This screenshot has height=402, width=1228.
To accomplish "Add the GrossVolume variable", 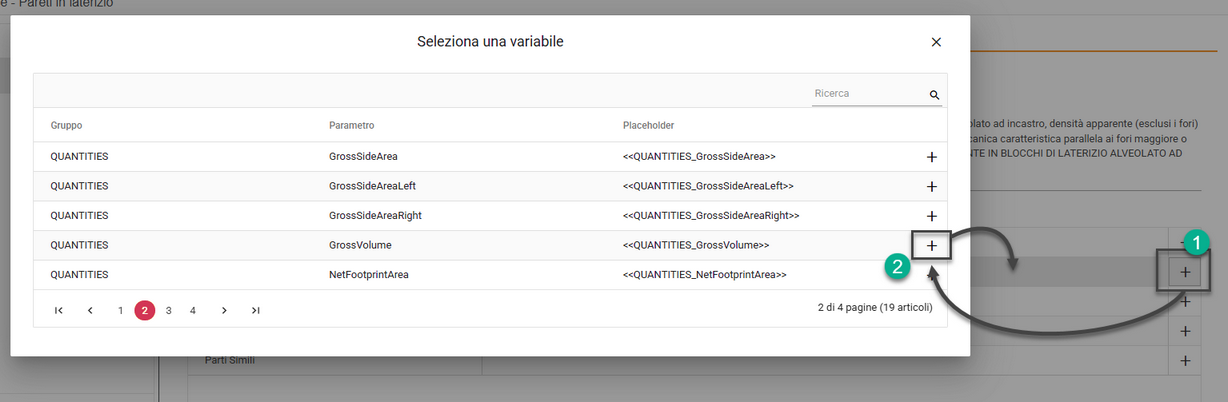I will coord(931,245).
